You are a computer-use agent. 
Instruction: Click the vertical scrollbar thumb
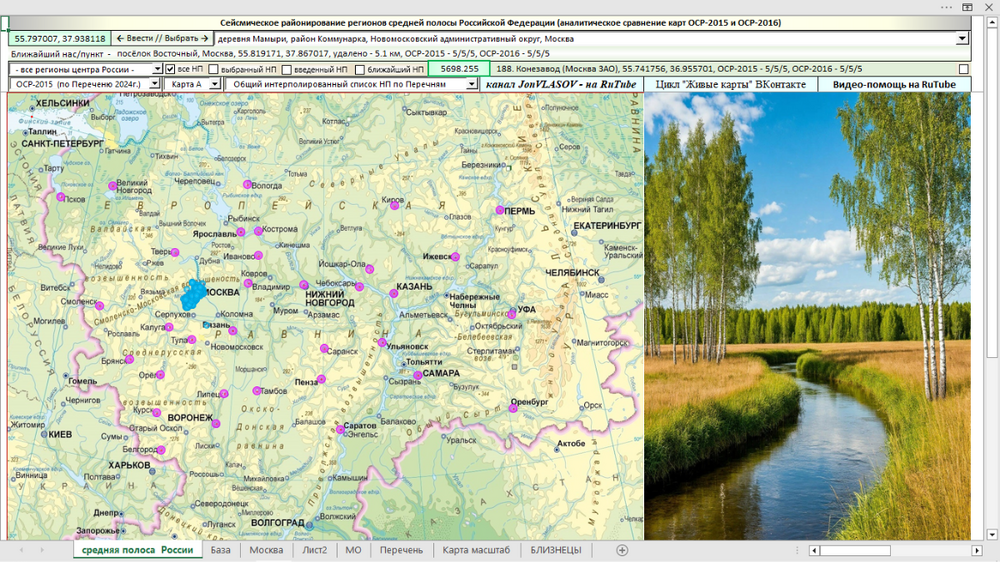click(992, 191)
